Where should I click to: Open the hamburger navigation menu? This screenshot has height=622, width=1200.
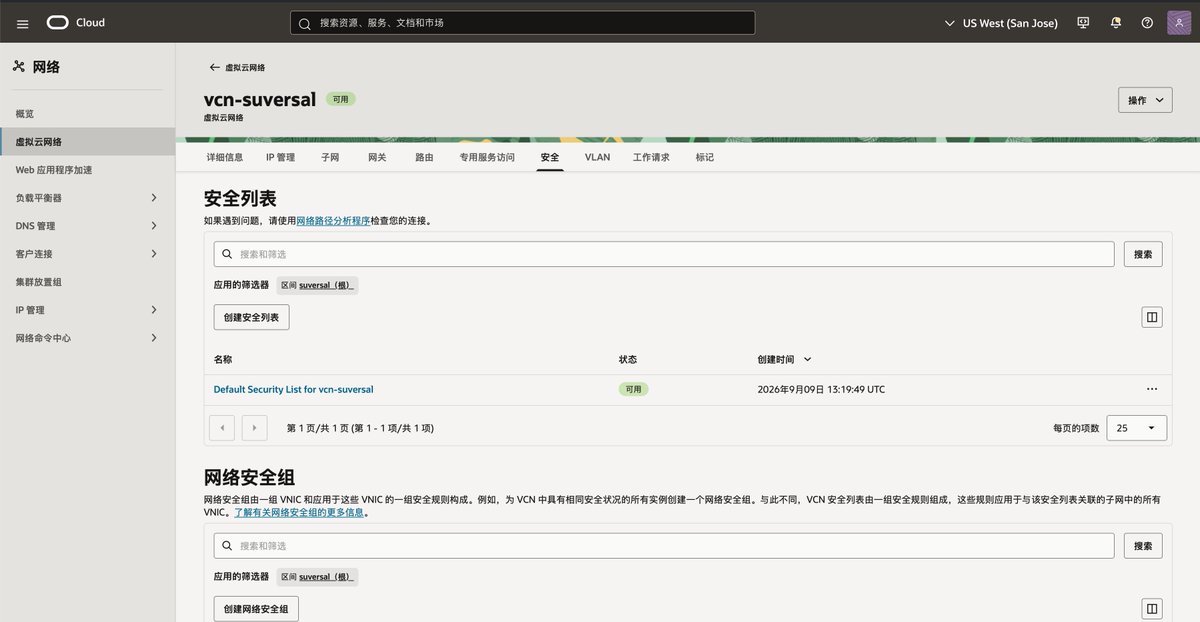click(x=23, y=23)
